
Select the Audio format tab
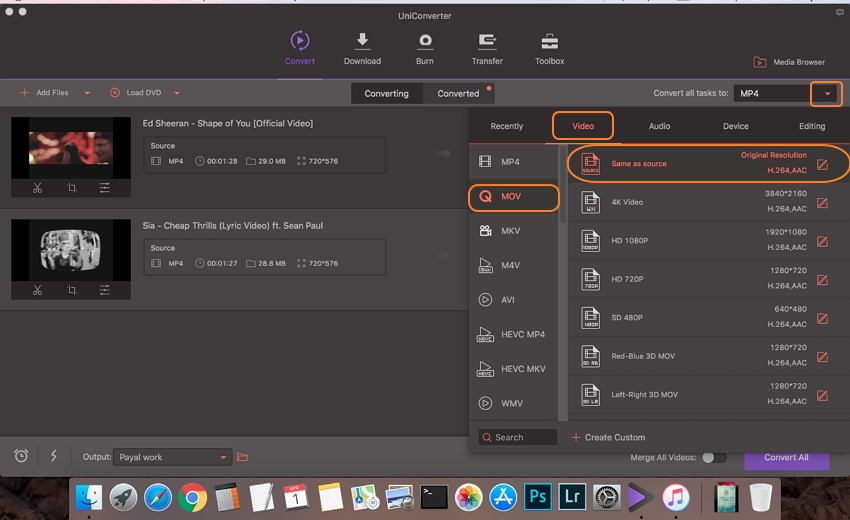tap(659, 126)
